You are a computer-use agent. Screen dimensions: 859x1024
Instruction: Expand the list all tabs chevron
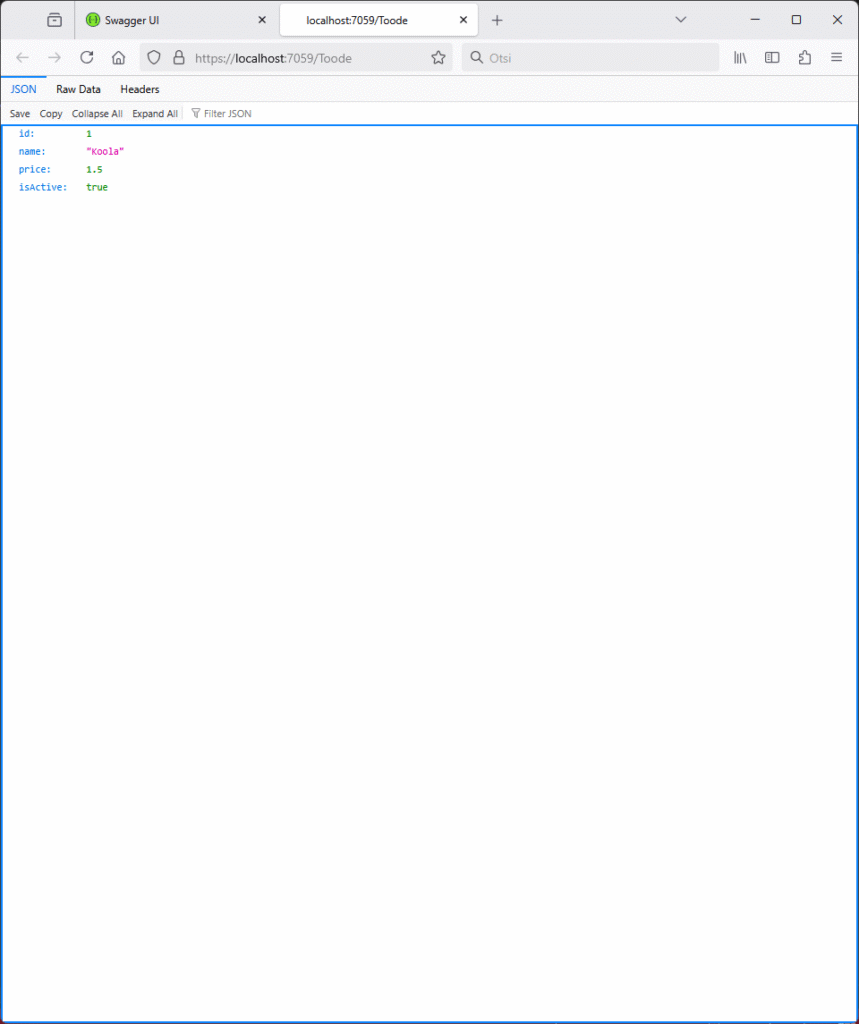coord(681,20)
